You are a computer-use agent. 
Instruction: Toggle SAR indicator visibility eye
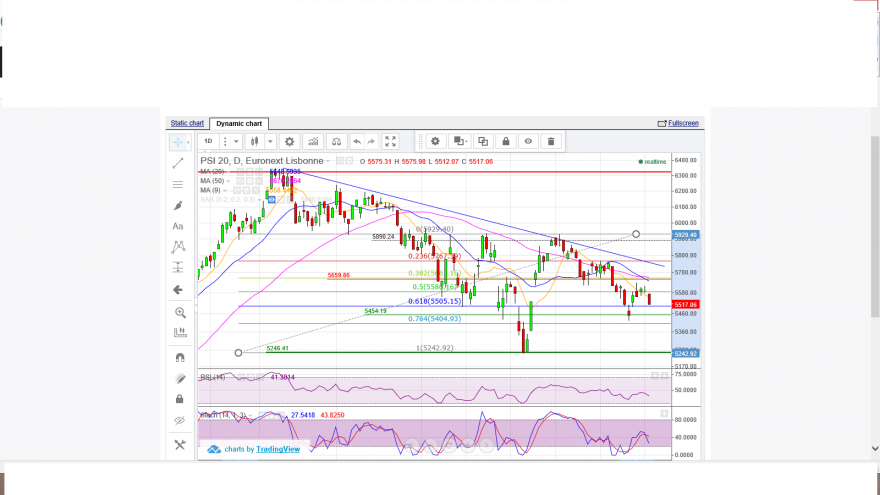pos(272,200)
